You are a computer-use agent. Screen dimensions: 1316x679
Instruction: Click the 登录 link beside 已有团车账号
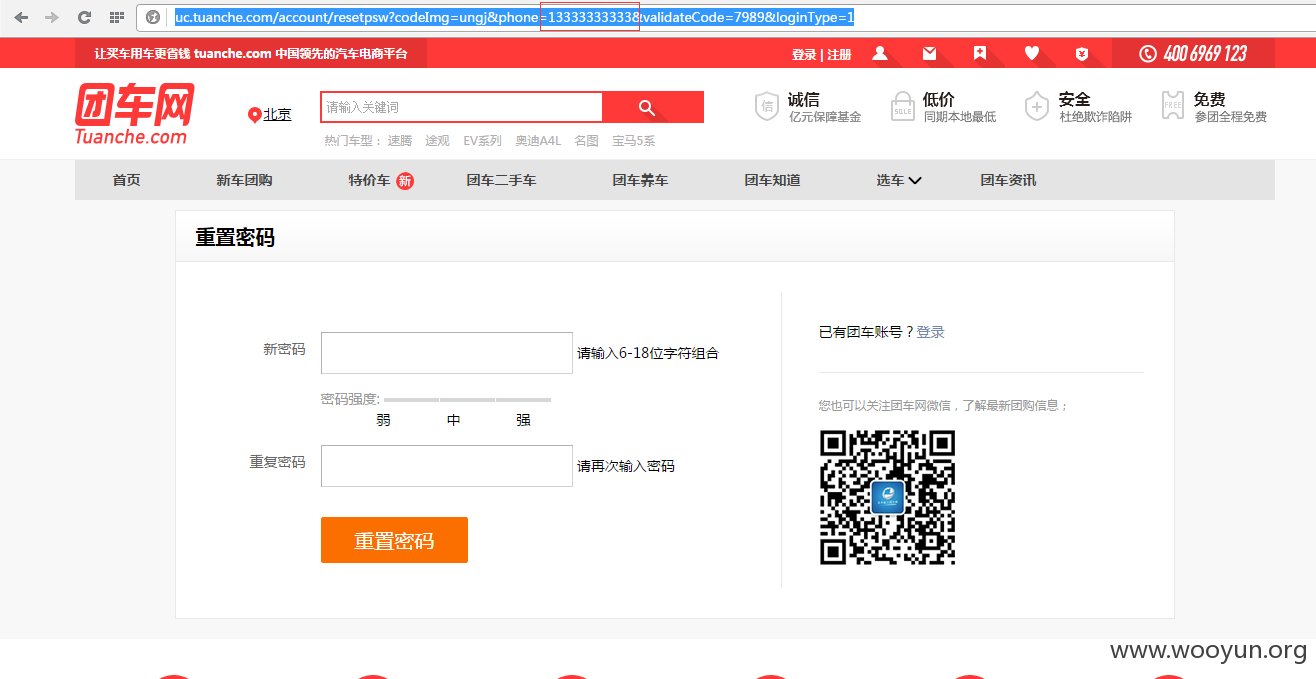(930, 332)
